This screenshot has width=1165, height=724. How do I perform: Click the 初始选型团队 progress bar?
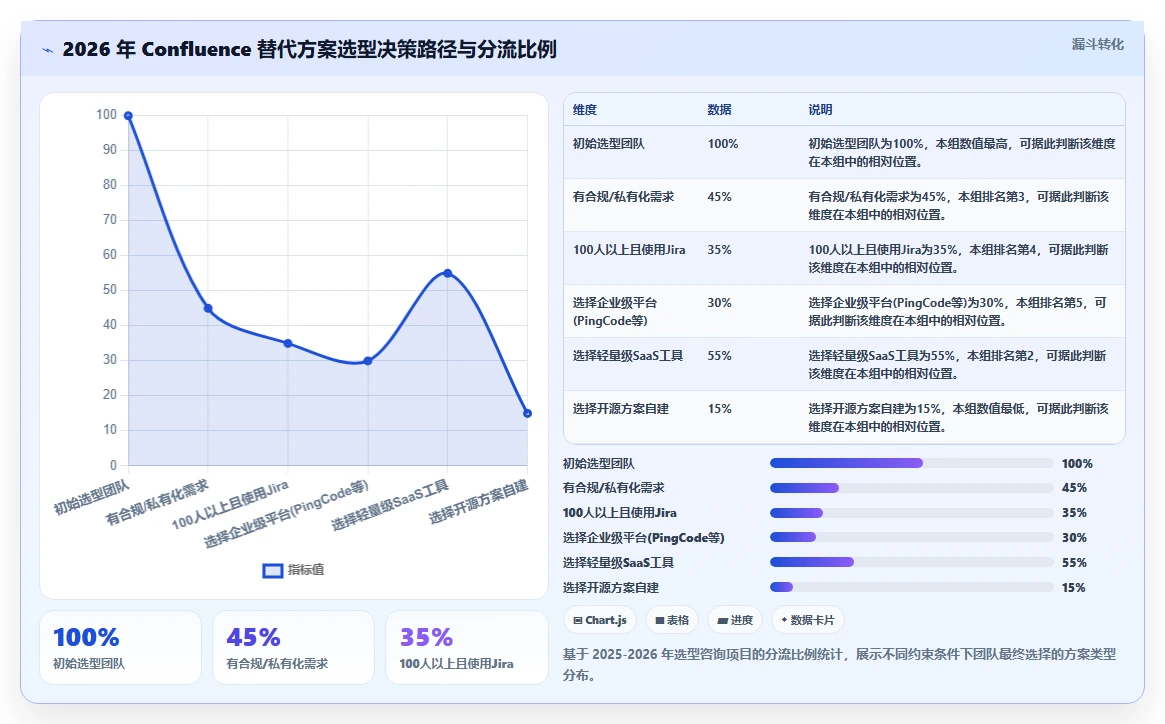click(912, 463)
